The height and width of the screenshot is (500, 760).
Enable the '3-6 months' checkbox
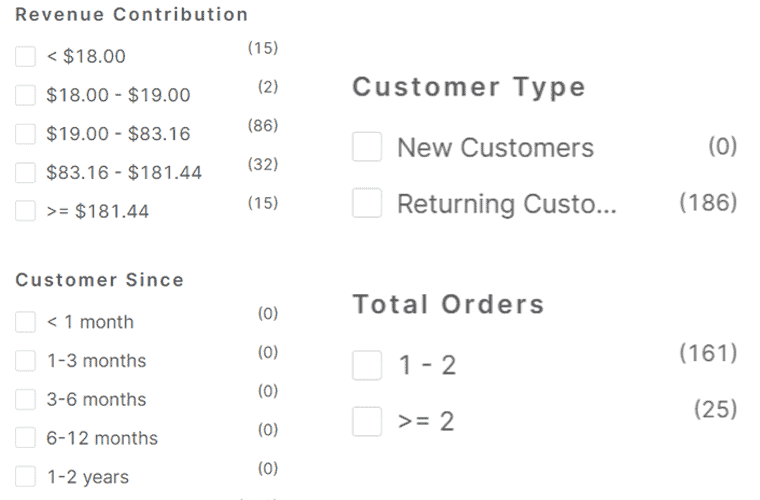coord(26,400)
